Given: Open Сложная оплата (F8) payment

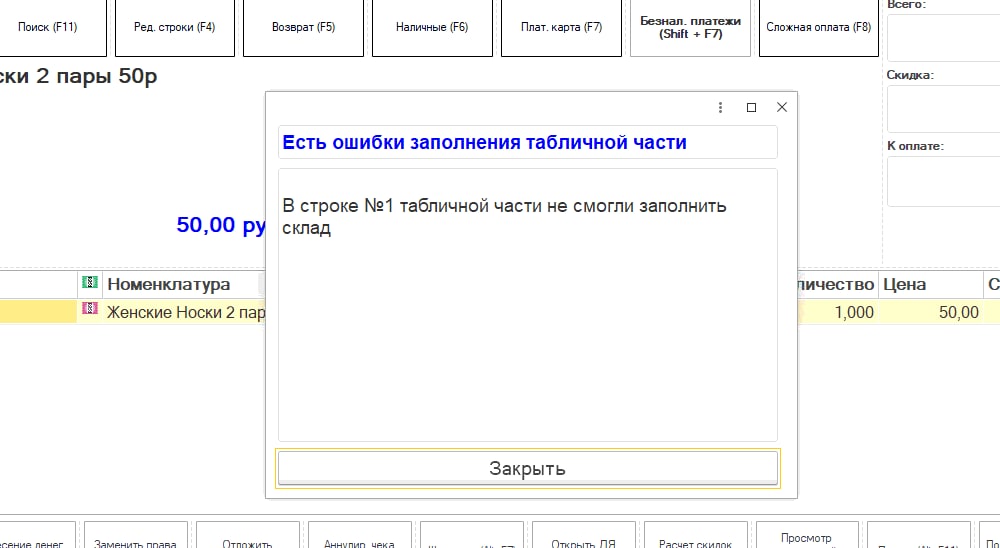Looking at the screenshot, I should pyautogui.click(x=819, y=27).
